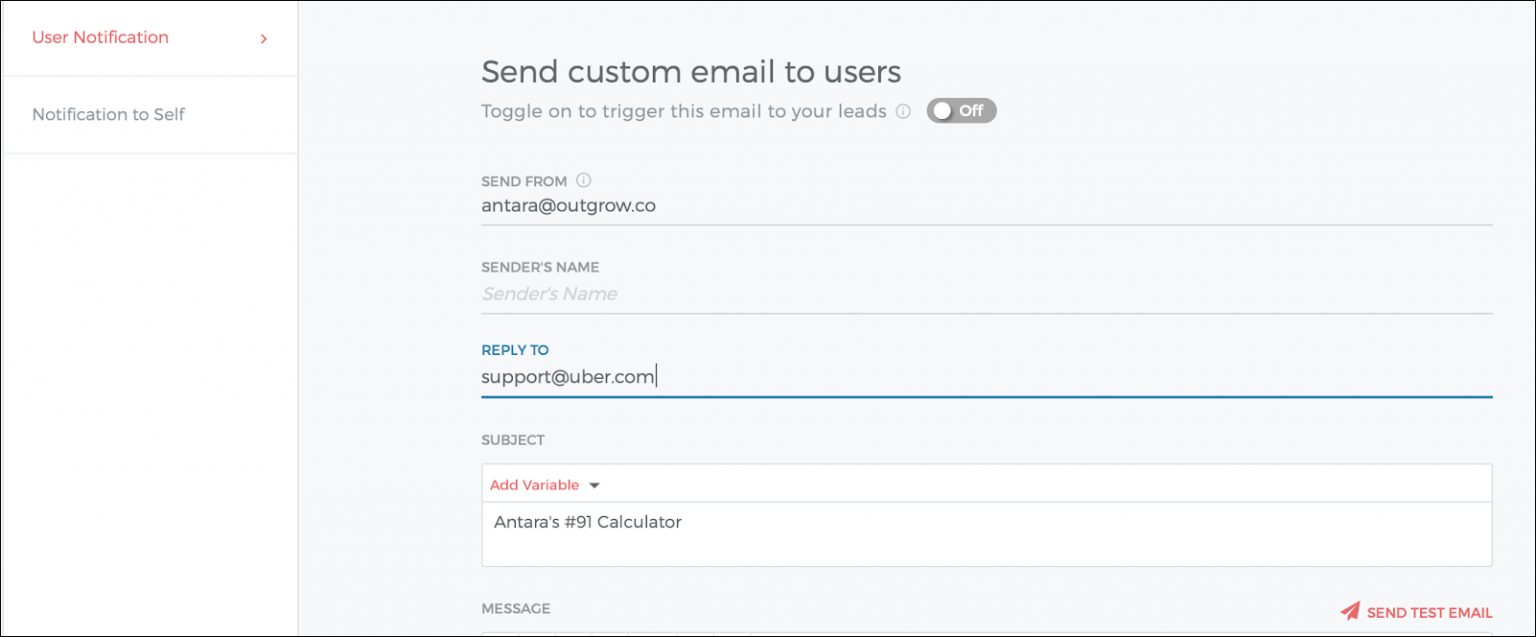Switch to Notification to Self tab

[108, 114]
